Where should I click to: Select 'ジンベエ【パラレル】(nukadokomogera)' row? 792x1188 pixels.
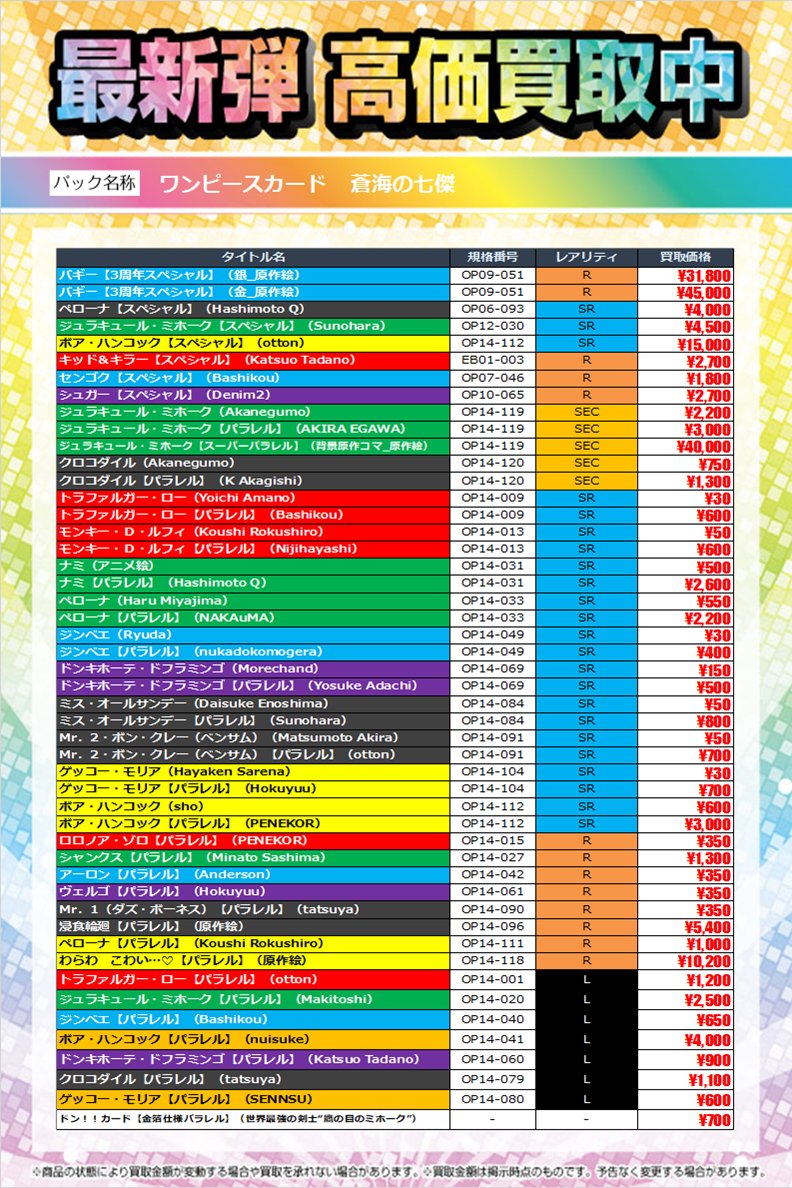(395, 652)
